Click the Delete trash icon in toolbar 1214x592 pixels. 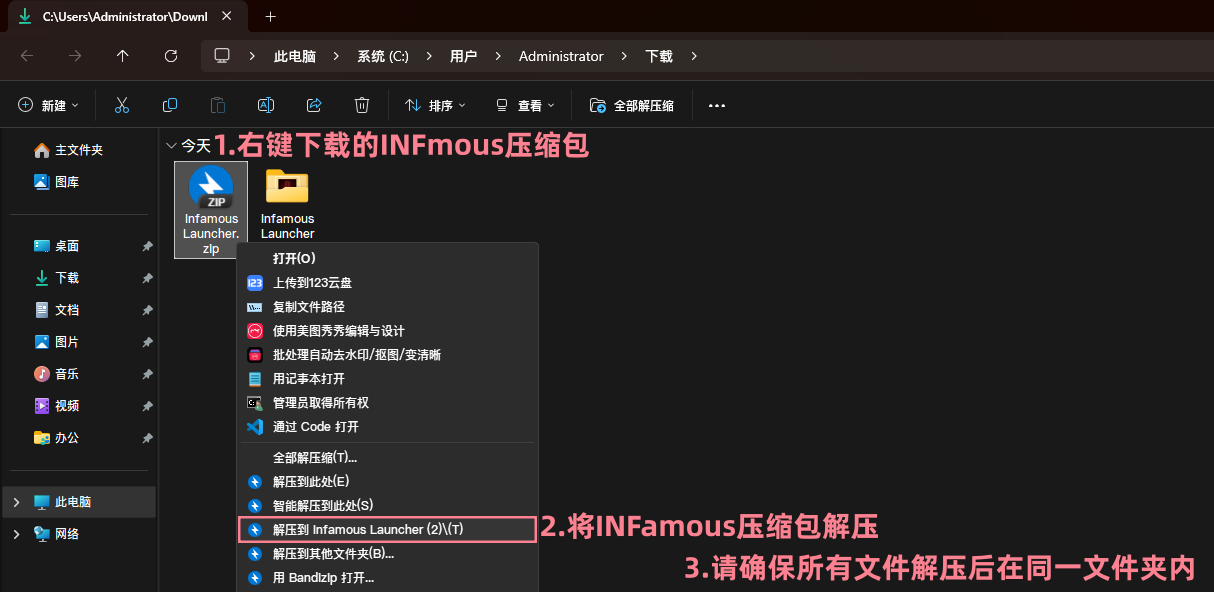362,105
